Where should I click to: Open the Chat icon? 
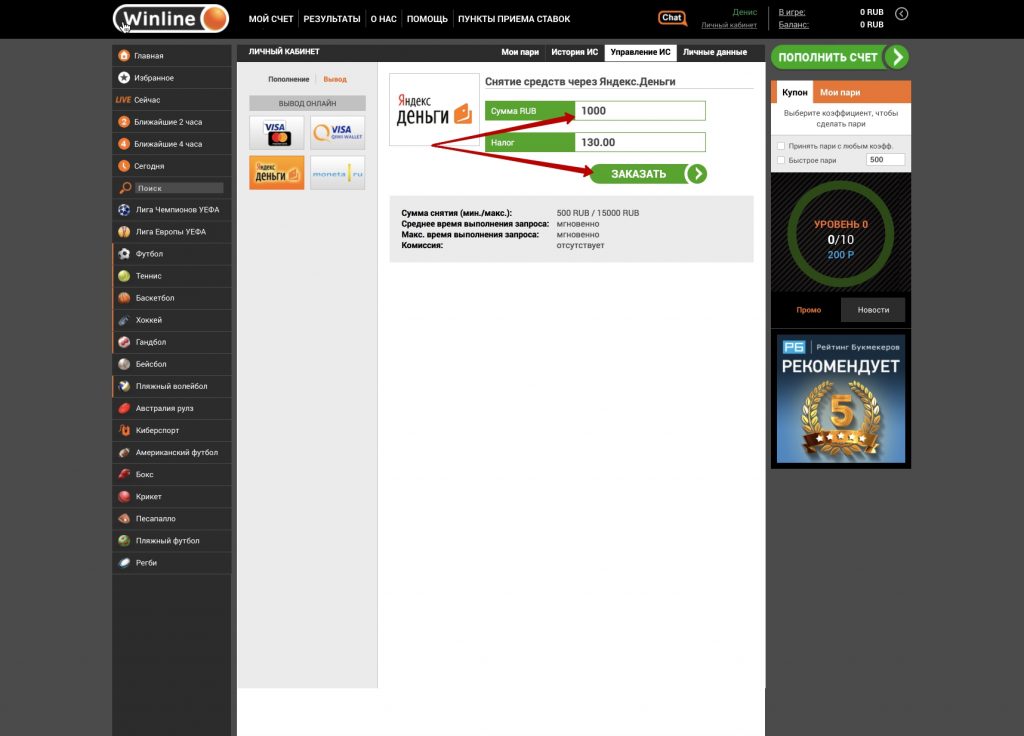point(672,18)
